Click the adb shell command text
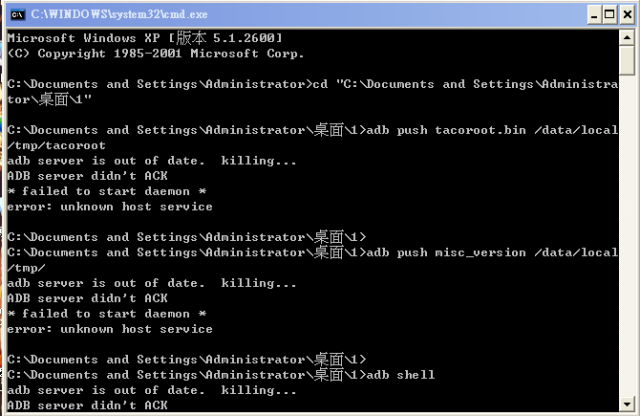This screenshot has width=640, height=416. point(400,375)
